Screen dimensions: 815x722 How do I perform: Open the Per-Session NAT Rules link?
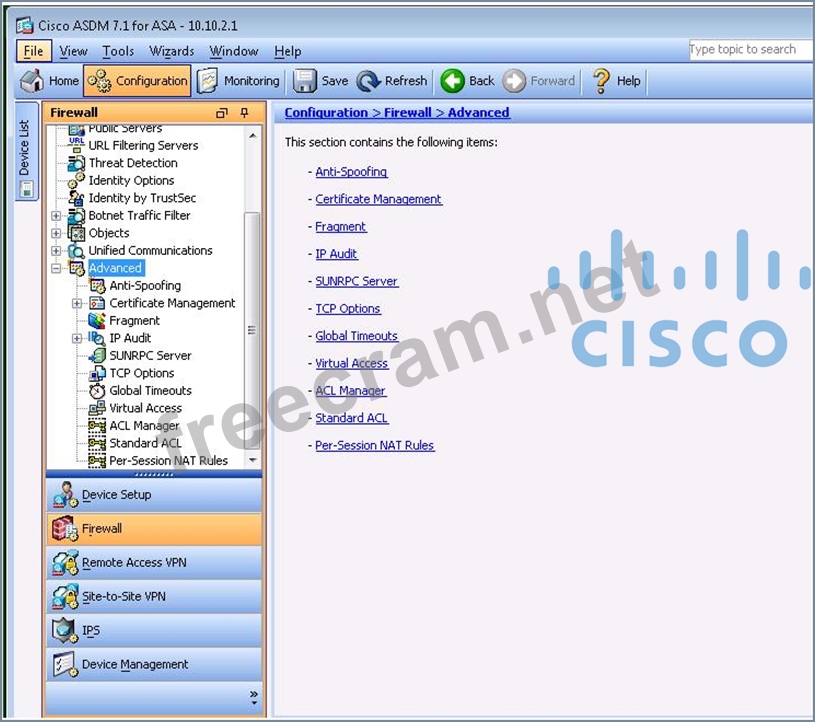pos(374,445)
